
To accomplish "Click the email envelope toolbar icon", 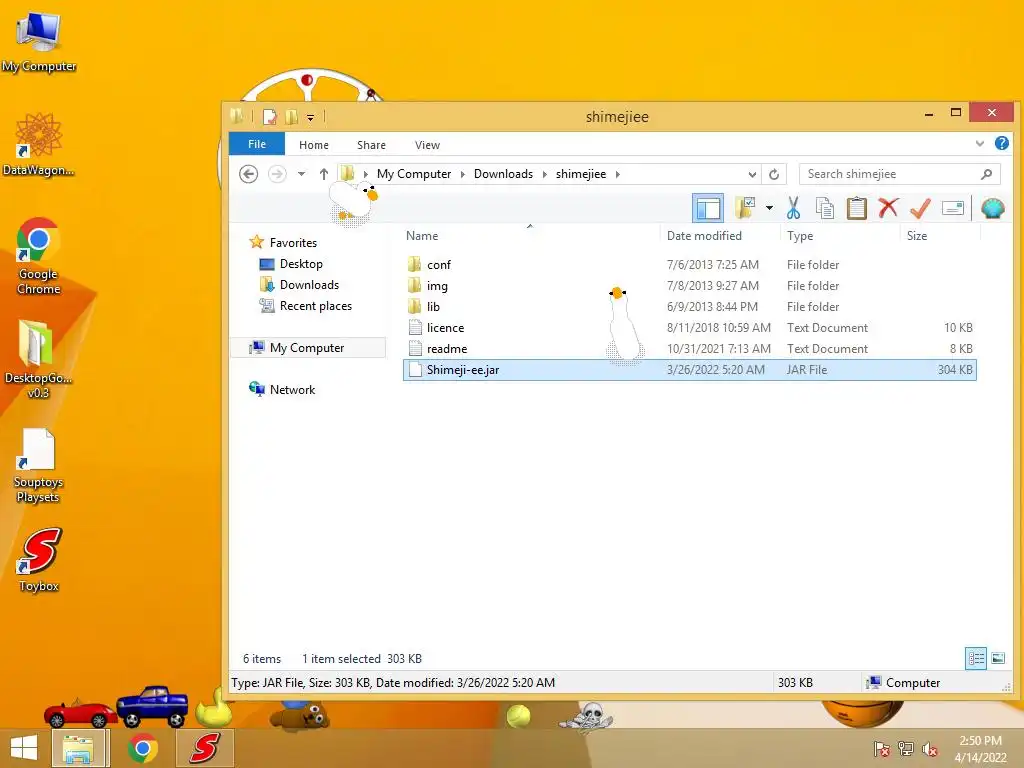I will pos(953,208).
